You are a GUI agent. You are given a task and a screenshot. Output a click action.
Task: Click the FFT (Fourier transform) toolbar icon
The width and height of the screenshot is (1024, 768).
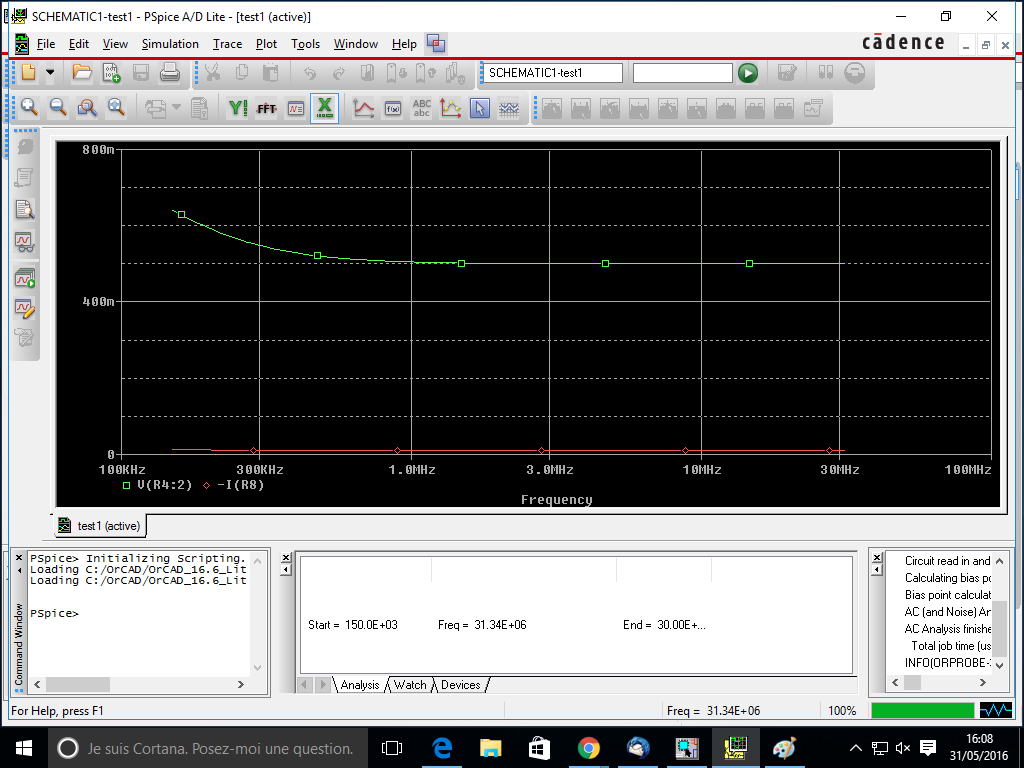coord(266,108)
